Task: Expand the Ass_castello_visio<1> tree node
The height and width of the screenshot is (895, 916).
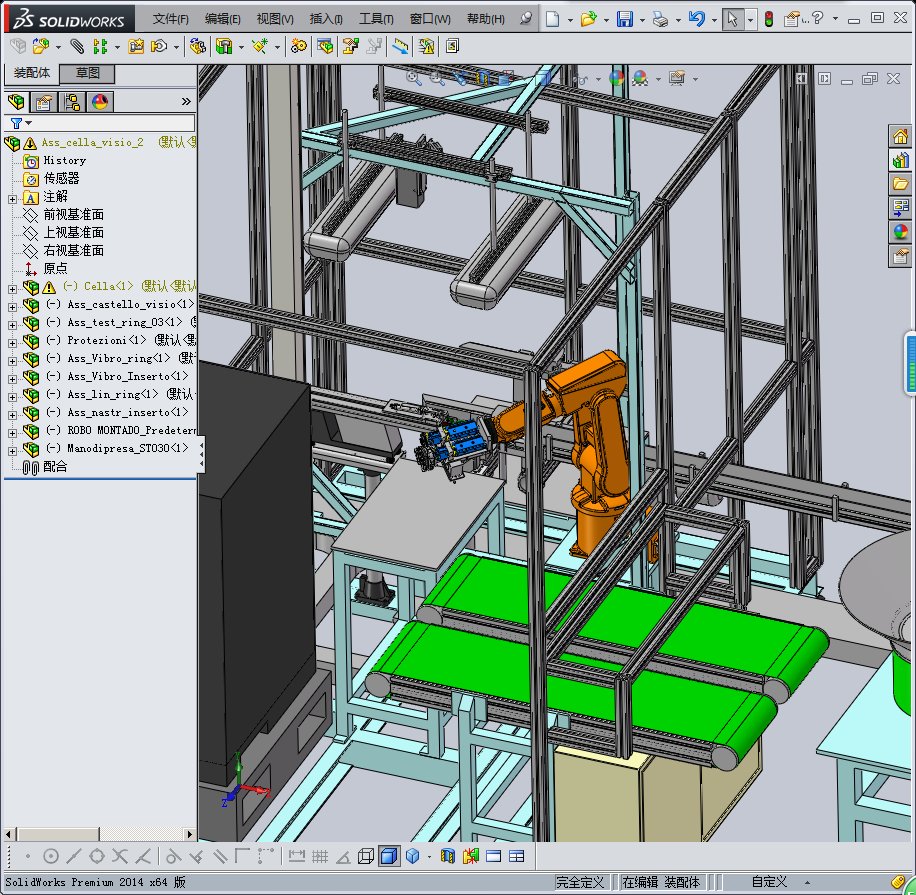Action: point(12,305)
